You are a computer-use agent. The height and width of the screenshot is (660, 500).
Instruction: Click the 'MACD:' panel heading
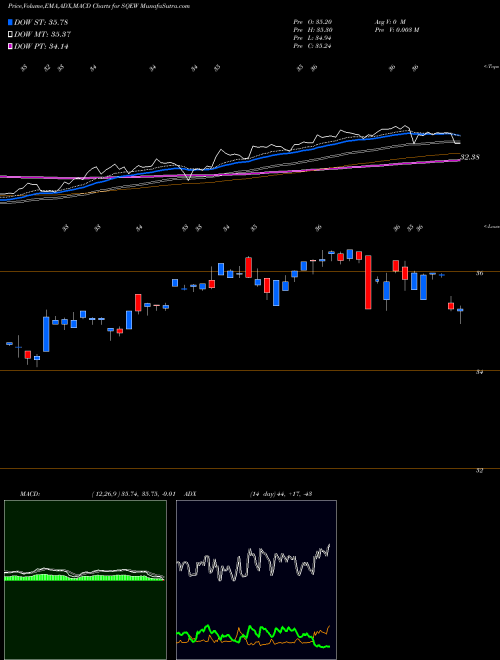(30, 494)
